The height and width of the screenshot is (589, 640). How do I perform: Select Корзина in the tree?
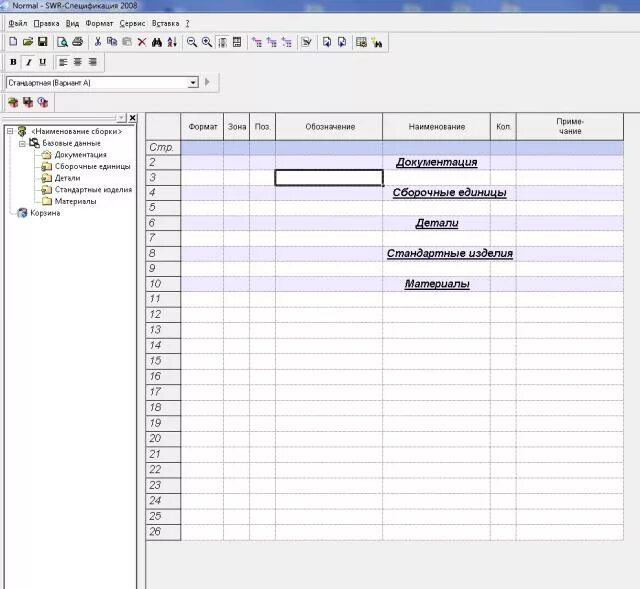pos(45,213)
